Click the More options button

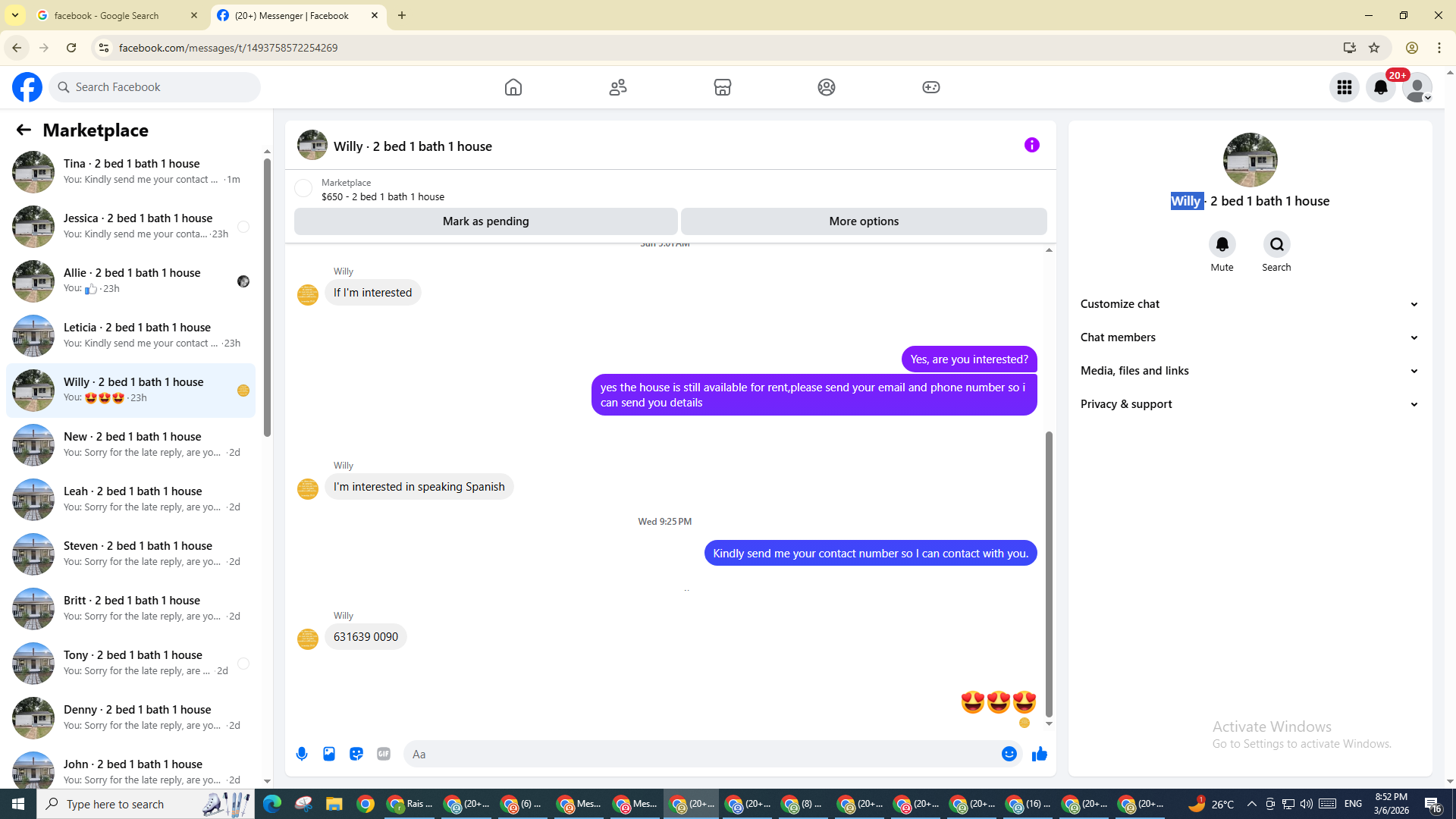pos(864,221)
